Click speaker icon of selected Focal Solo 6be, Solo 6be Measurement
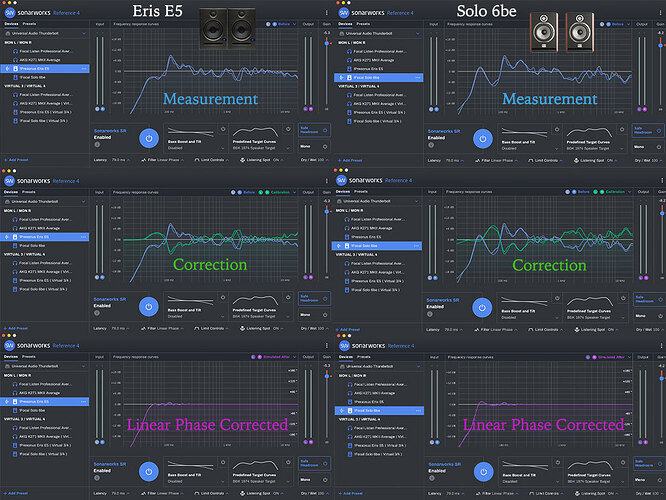Image resolution: width=666 pixels, height=500 pixels. tap(349, 78)
